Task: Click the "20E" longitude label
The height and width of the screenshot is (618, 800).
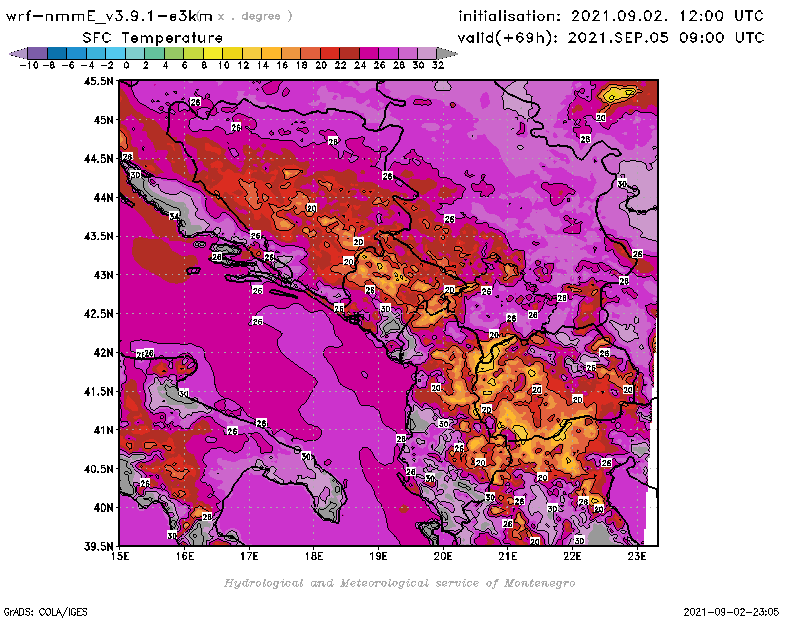Action: coord(443,556)
